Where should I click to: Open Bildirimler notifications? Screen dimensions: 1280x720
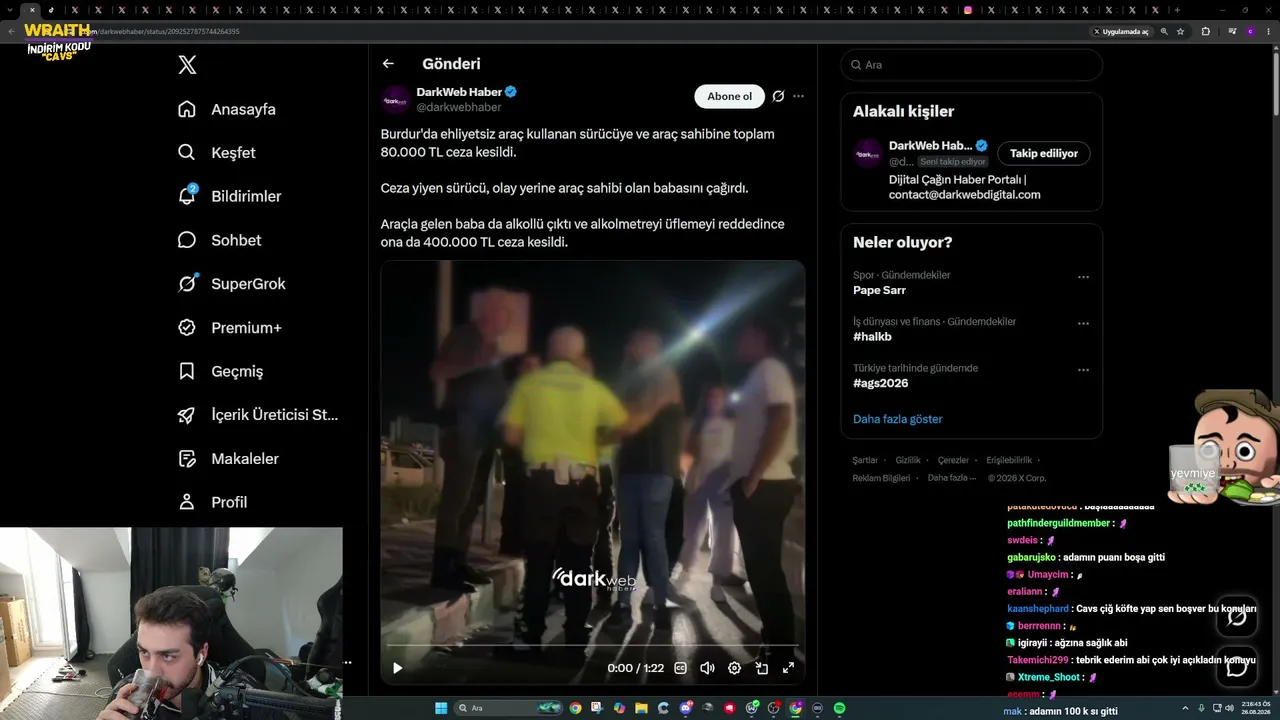(x=229, y=196)
